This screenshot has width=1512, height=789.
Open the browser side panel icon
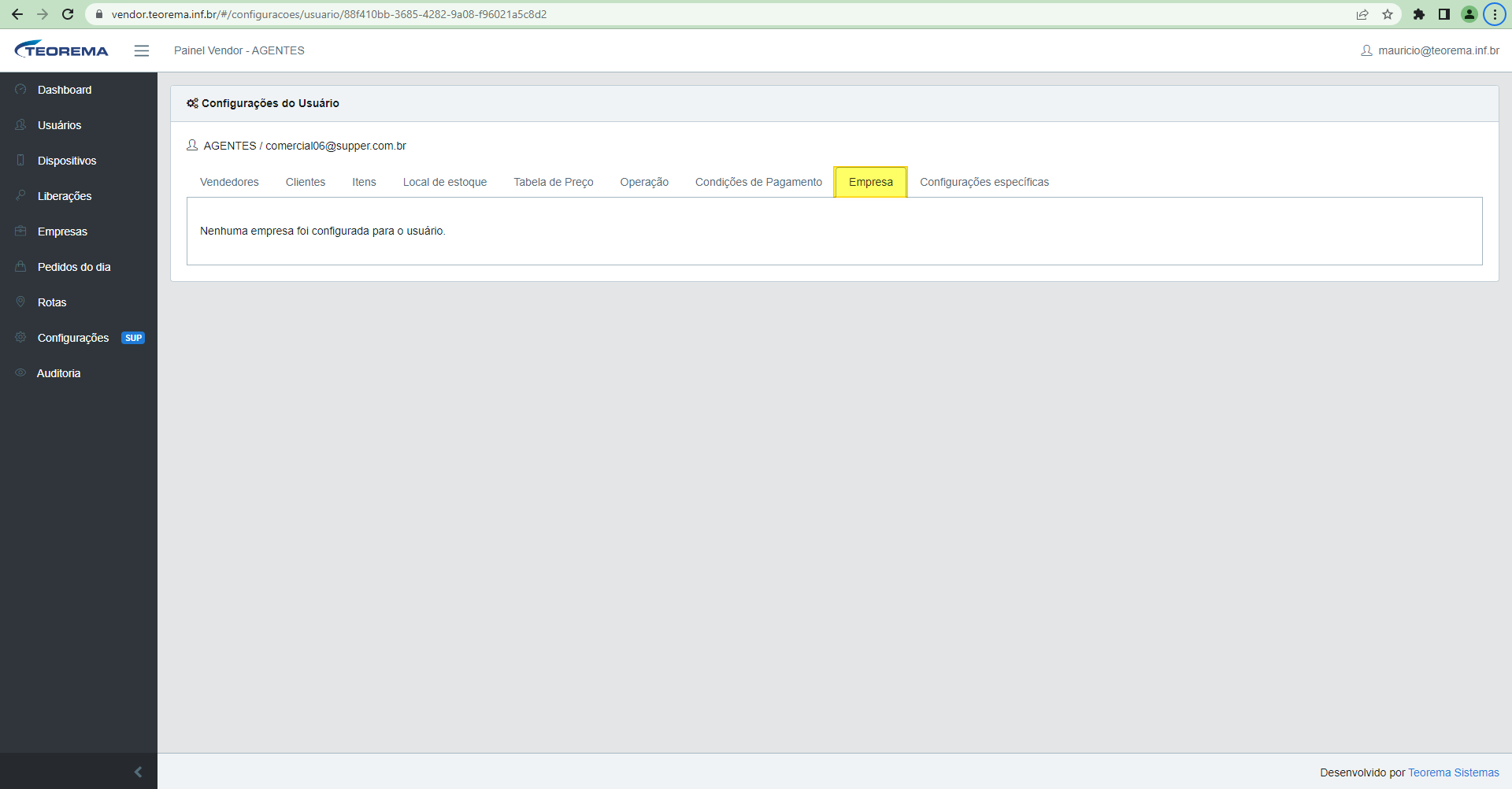(1444, 14)
